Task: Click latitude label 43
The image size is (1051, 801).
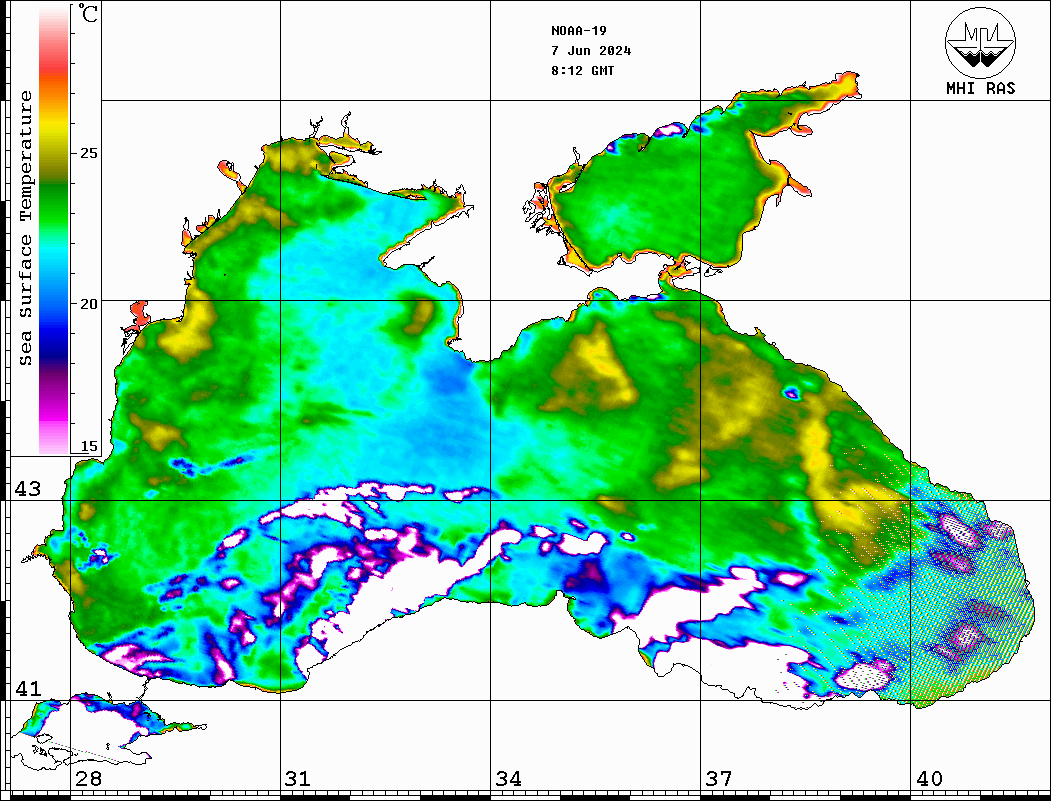Action: pos(28,489)
